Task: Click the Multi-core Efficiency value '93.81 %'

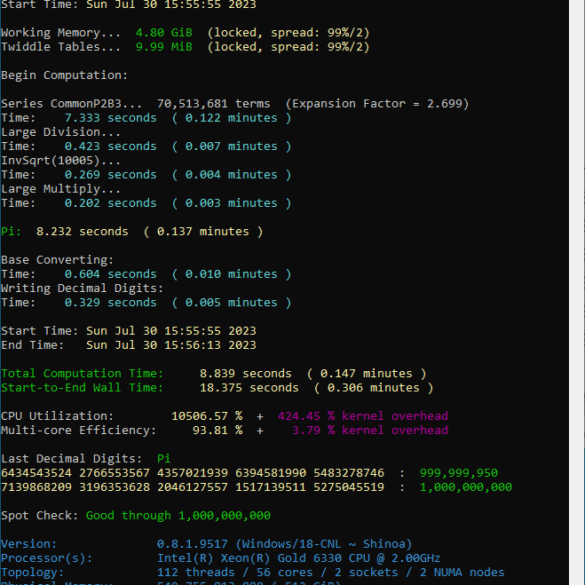Action: [217, 431]
